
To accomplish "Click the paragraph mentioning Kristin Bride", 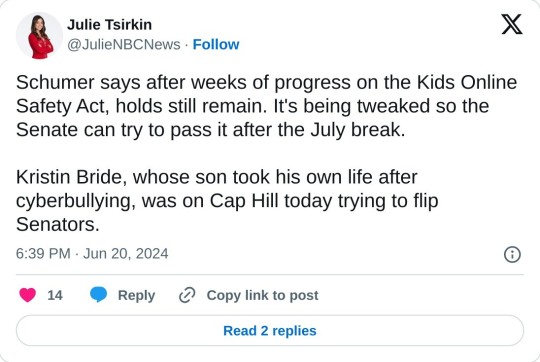I will click(x=227, y=200).
